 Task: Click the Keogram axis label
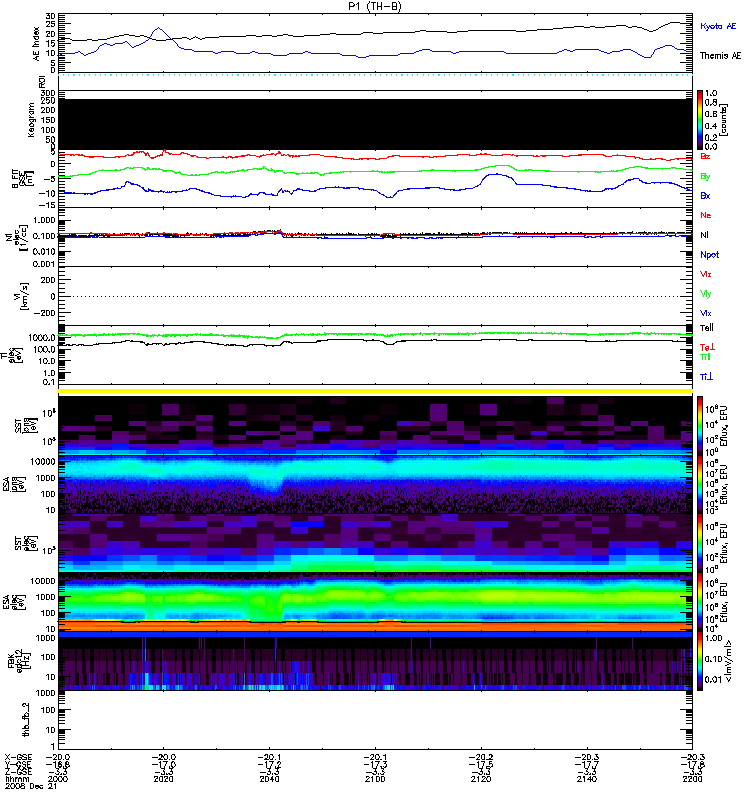(x=32, y=119)
